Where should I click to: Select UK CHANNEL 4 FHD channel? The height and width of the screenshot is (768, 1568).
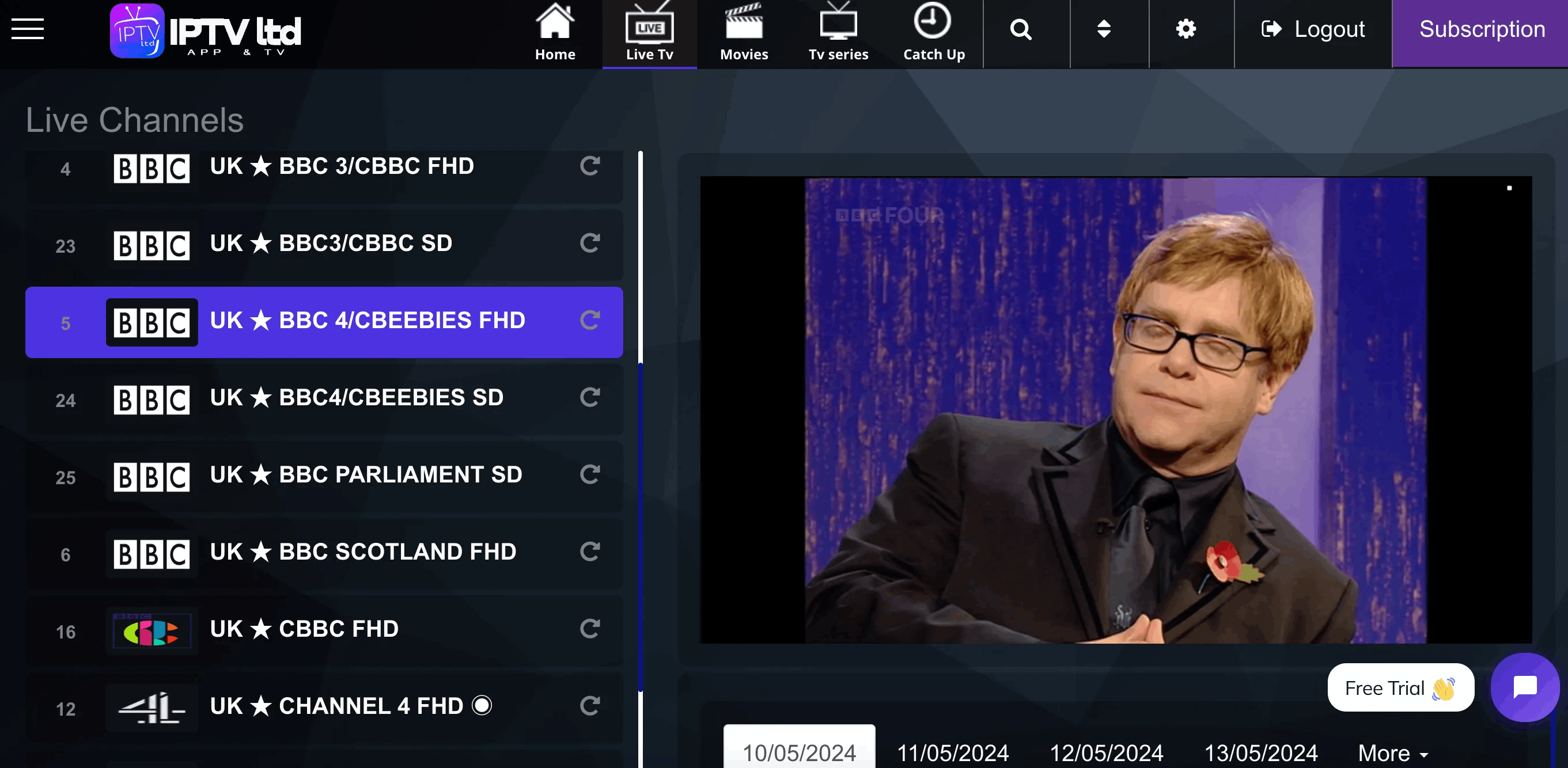(x=324, y=708)
